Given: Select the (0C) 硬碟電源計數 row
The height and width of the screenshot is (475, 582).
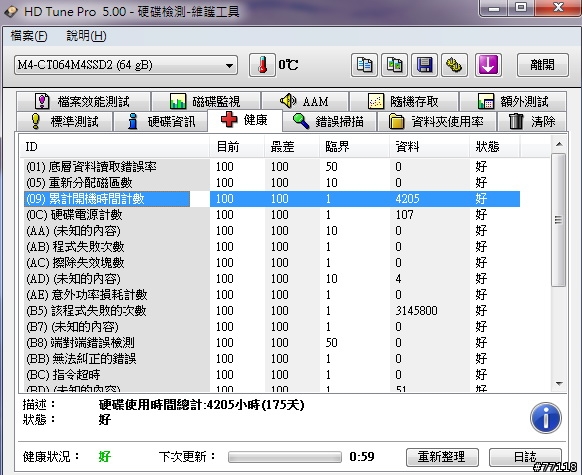Looking at the screenshot, I should point(272,214).
